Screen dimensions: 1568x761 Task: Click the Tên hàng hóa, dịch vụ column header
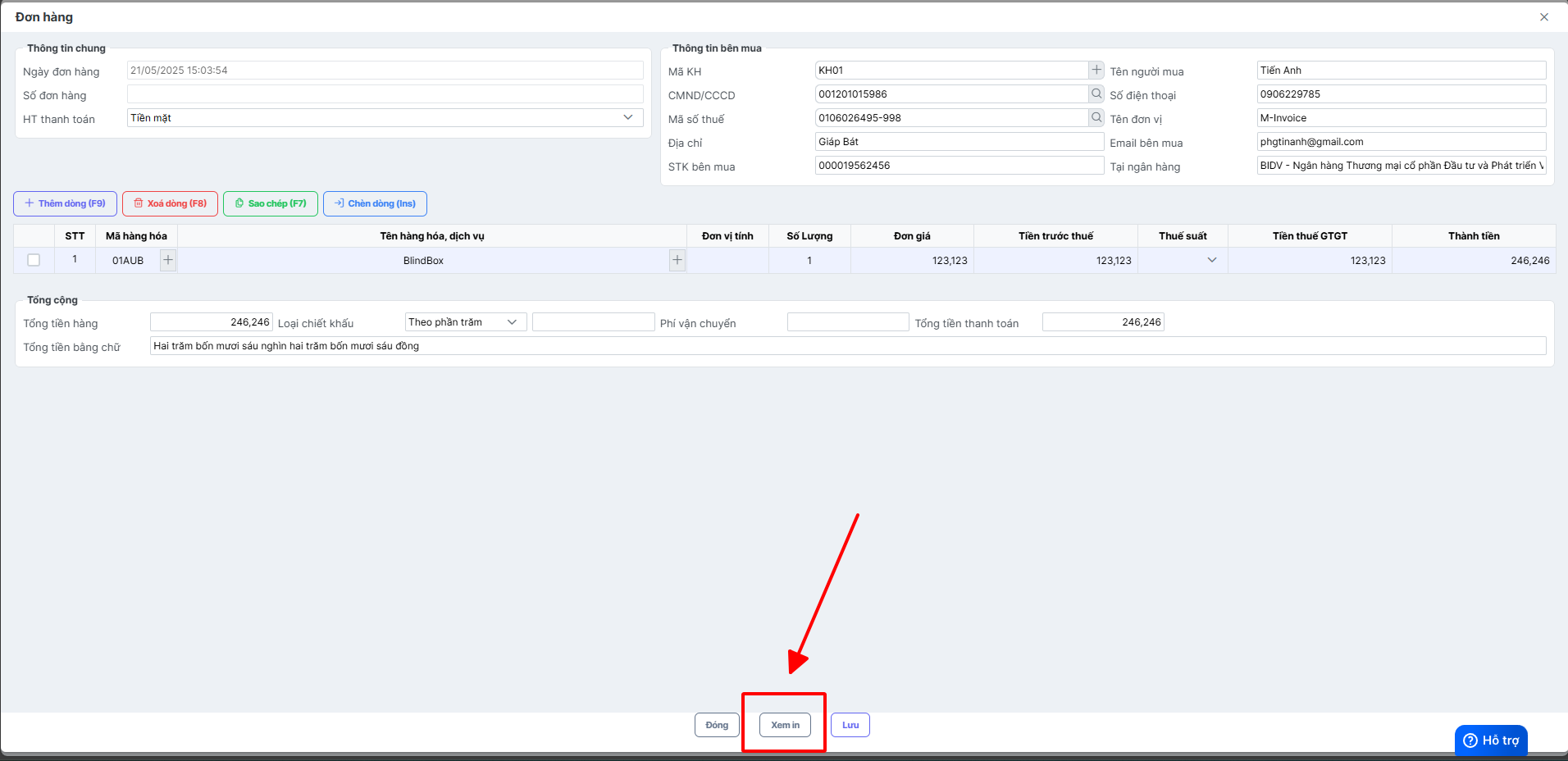pyautogui.click(x=432, y=236)
